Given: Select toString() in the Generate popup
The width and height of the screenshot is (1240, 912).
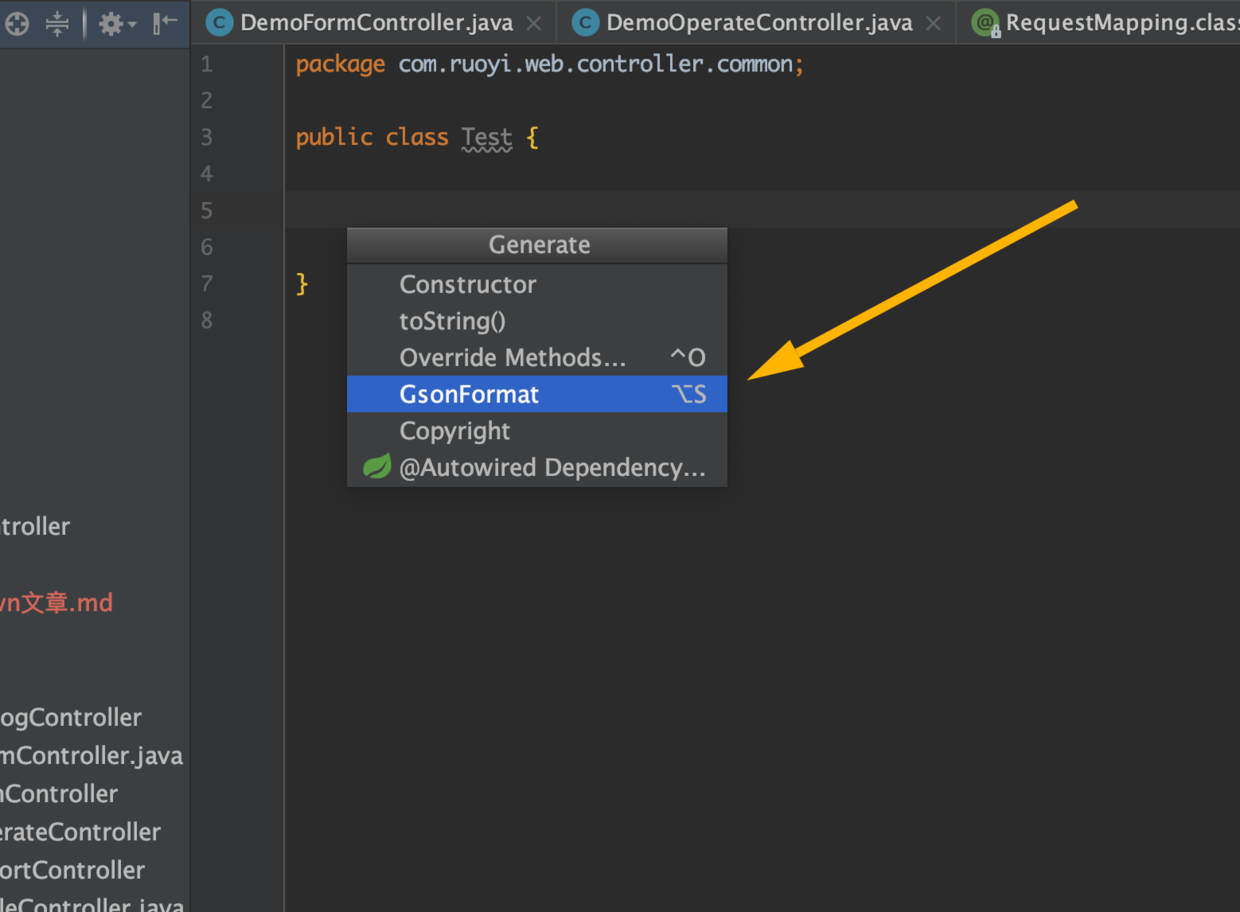Looking at the screenshot, I should click(453, 321).
